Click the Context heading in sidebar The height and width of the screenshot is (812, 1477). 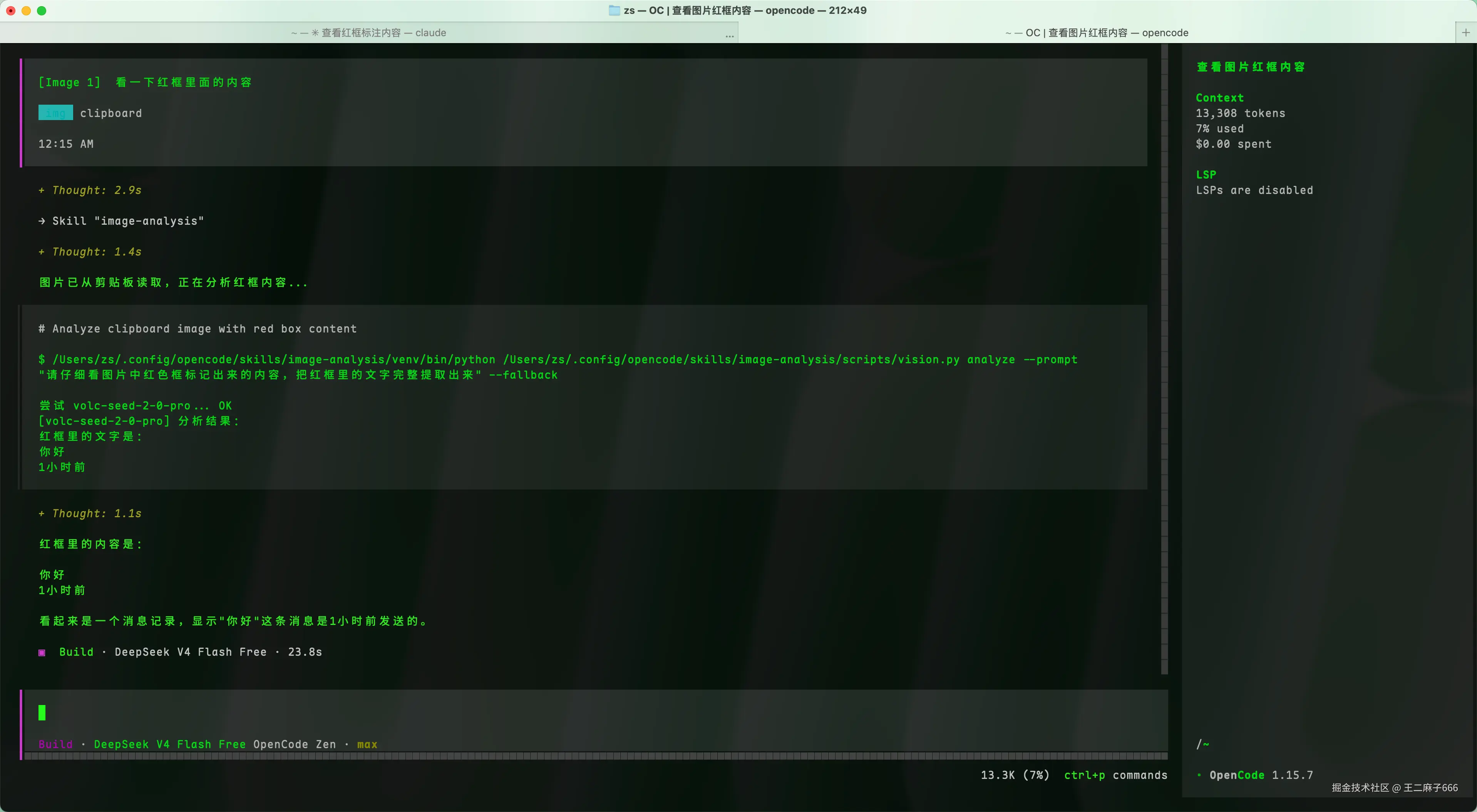tap(1219, 98)
